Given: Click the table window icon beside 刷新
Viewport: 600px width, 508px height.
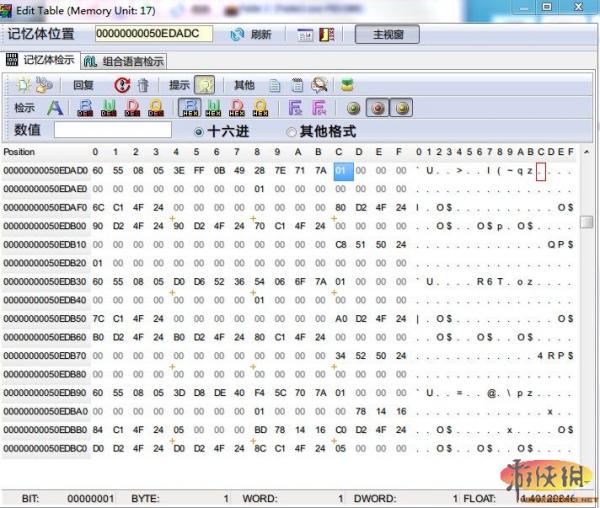Looking at the screenshot, I should click(x=305, y=35).
